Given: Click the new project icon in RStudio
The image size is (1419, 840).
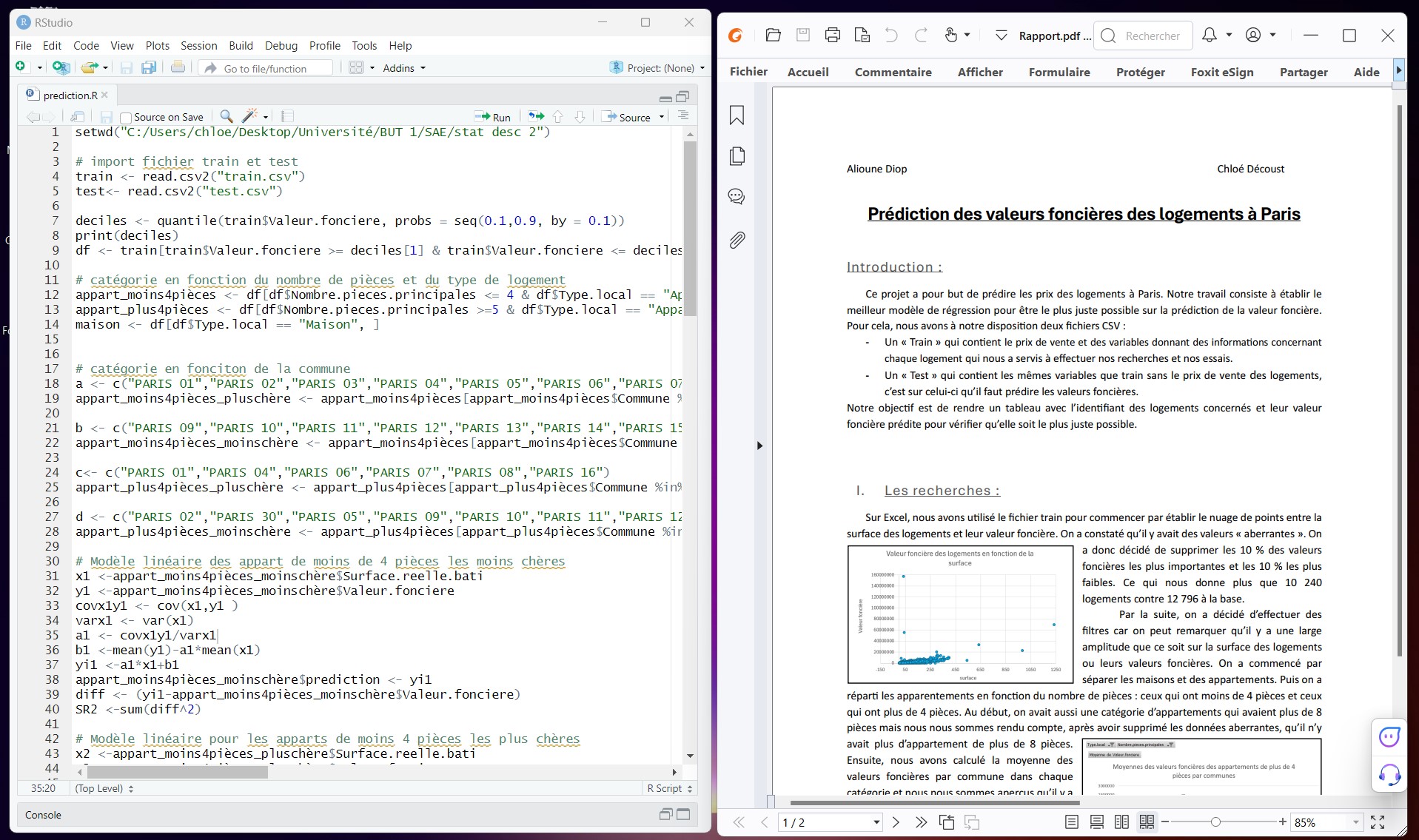Looking at the screenshot, I should [61, 67].
